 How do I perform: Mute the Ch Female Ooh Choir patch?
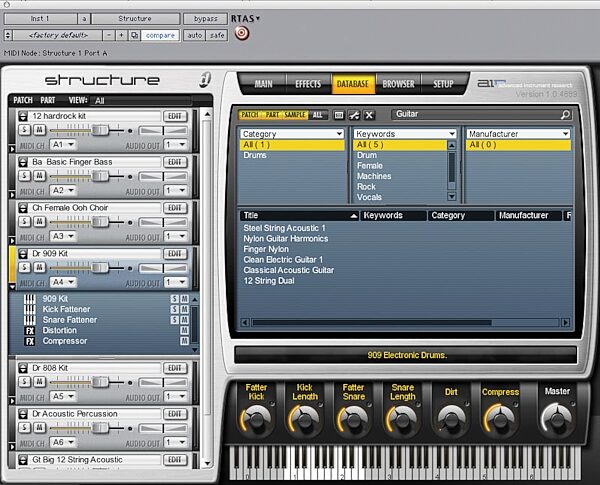39,222
